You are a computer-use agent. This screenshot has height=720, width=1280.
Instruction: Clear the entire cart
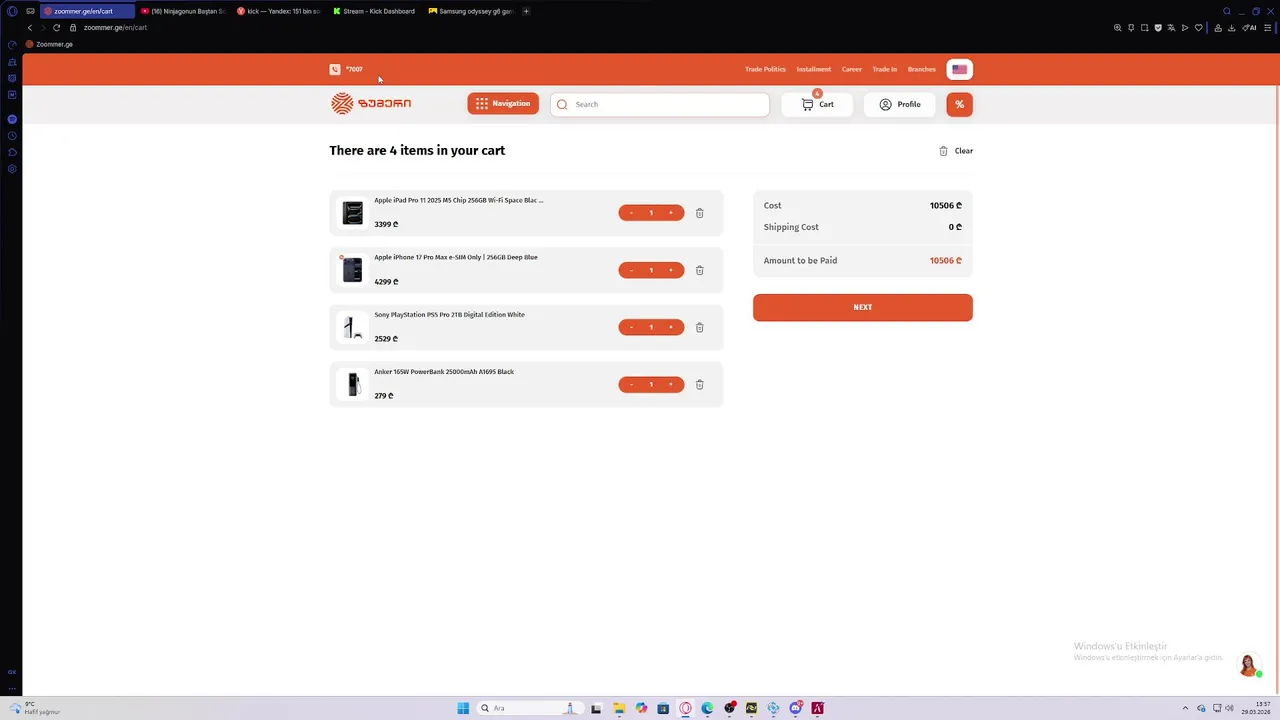[x=956, y=151]
